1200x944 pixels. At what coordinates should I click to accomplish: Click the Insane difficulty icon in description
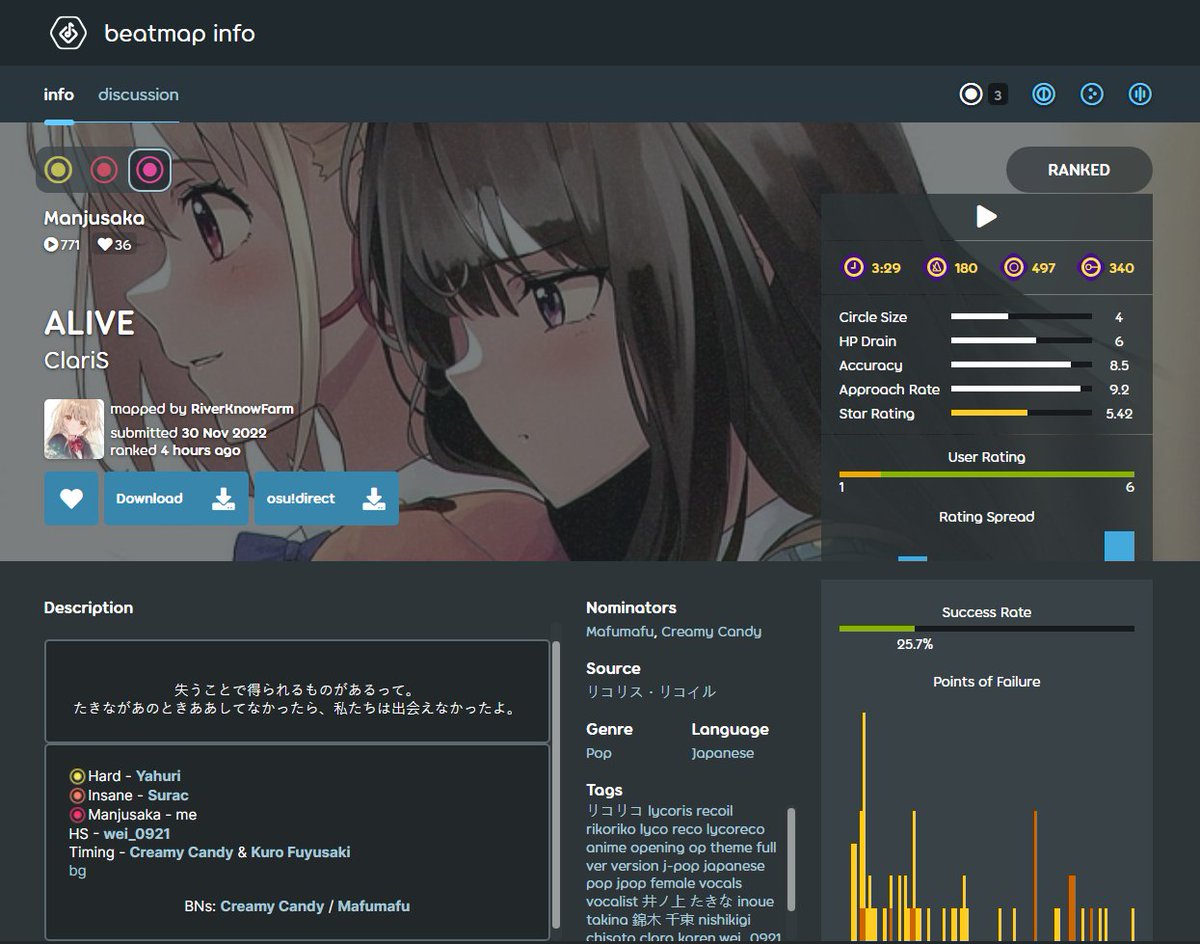coord(77,795)
